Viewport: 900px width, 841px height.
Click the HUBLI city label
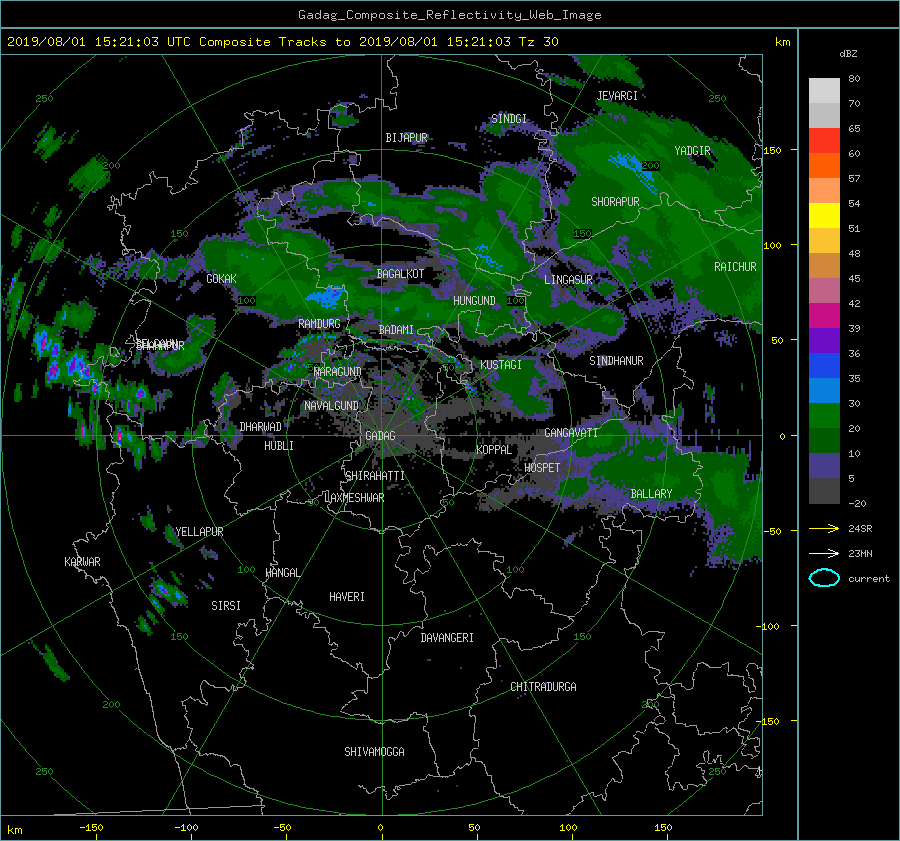point(279,446)
